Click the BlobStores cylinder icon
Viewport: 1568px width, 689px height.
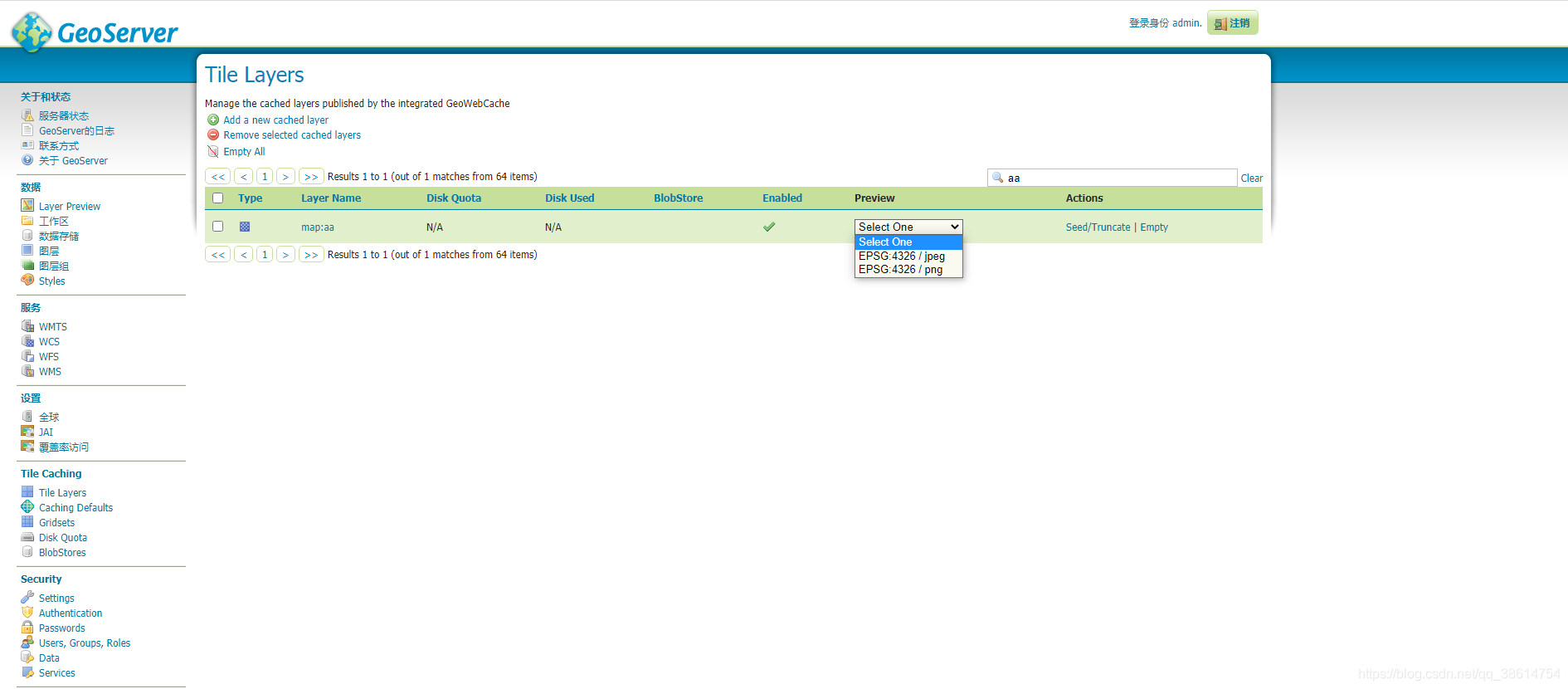(x=27, y=551)
